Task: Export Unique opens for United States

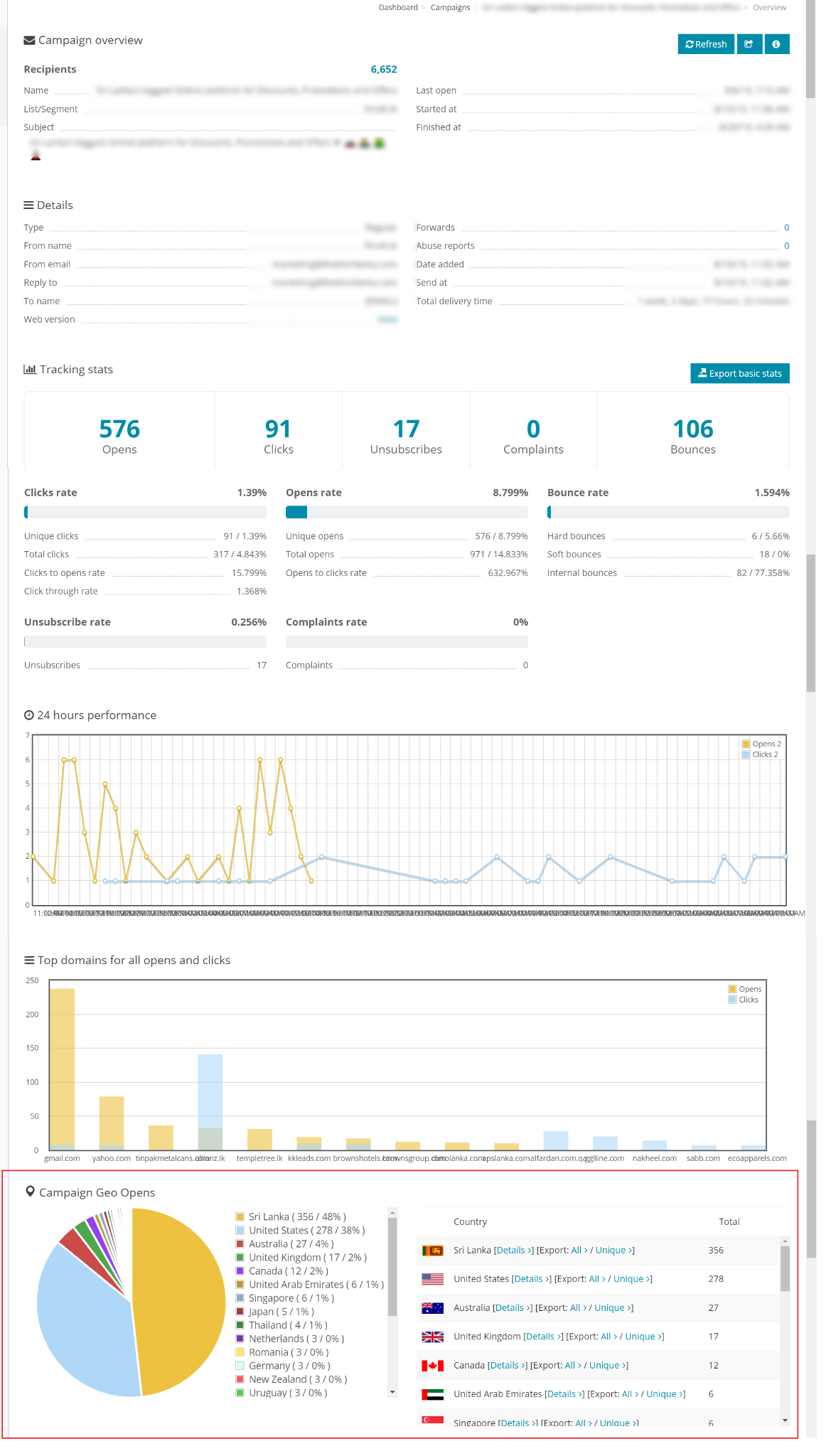Action: click(x=632, y=1279)
